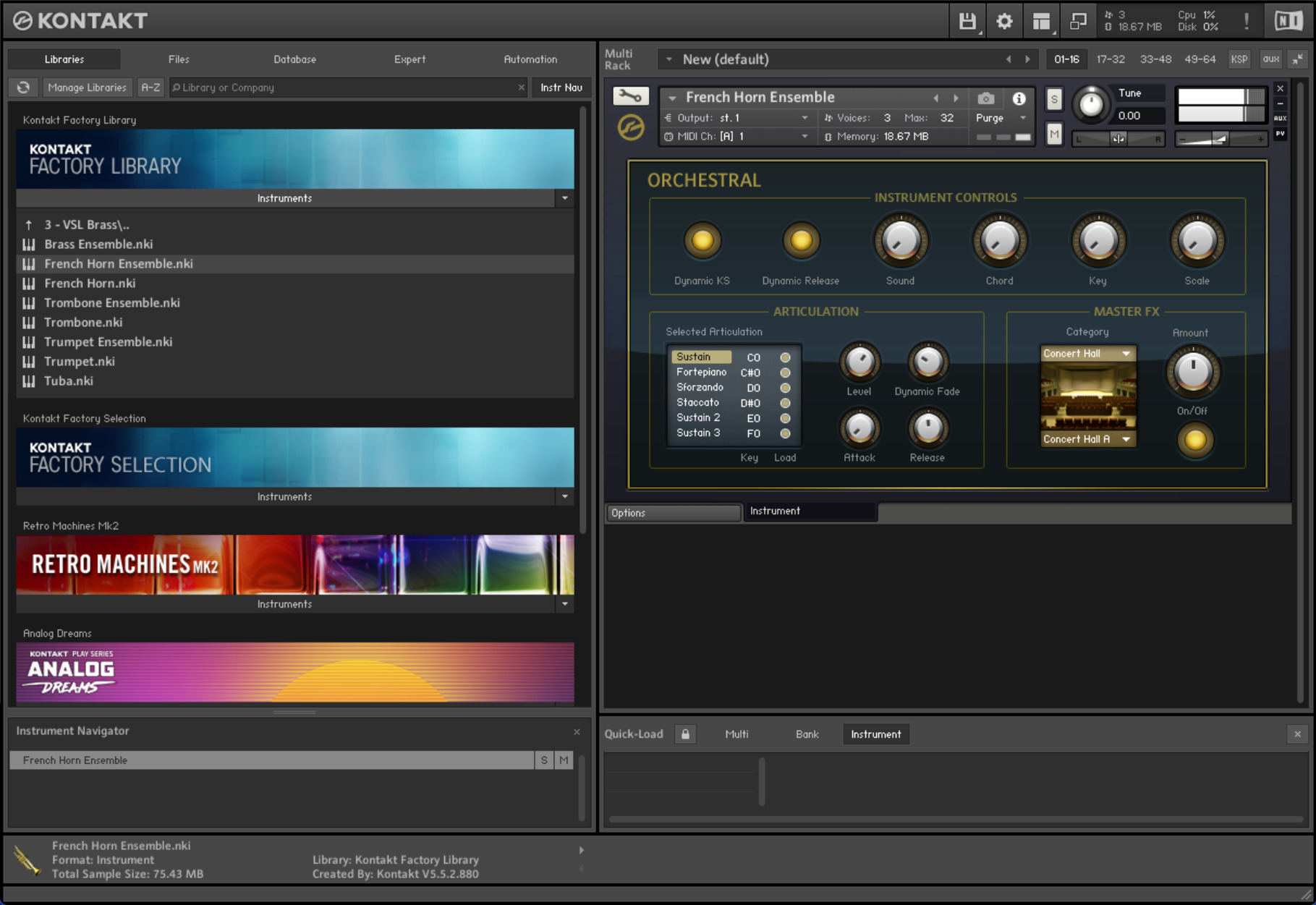
Task: Switch to the Files tab
Action: [178, 59]
